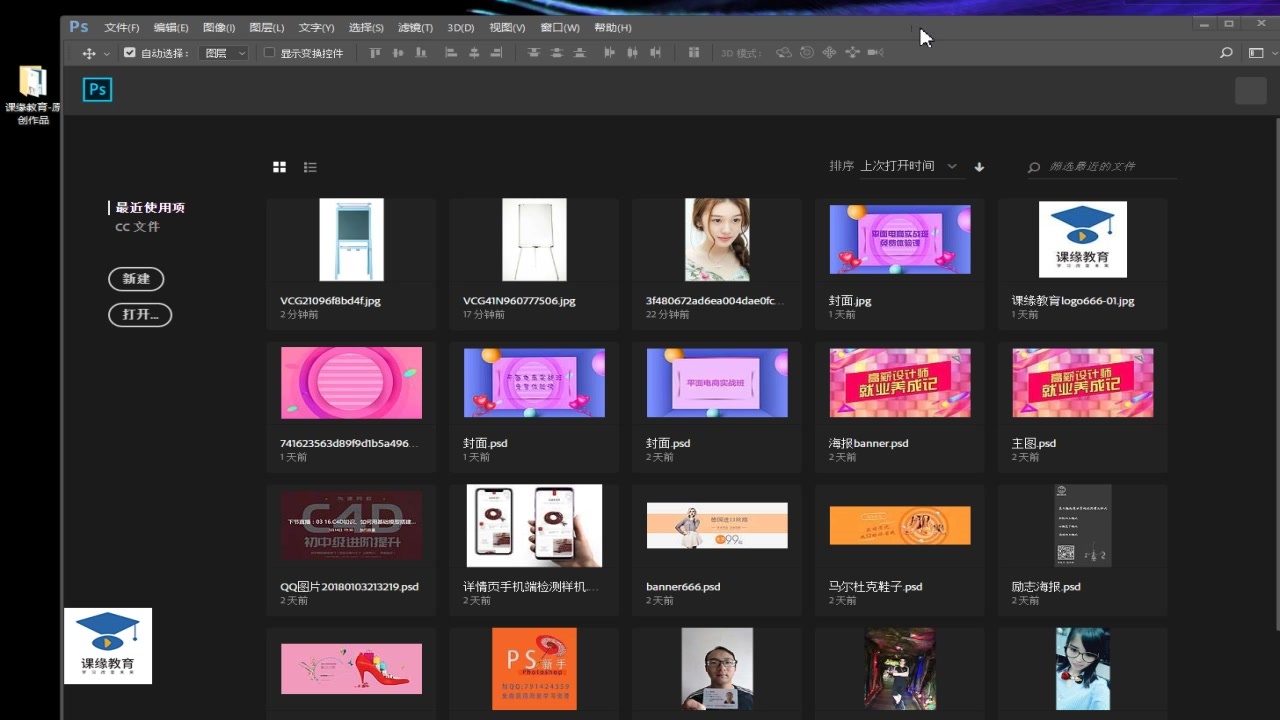Select the Move tool icon in options bar
Image resolution: width=1280 pixels, height=720 pixels.
click(x=88, y=53)
